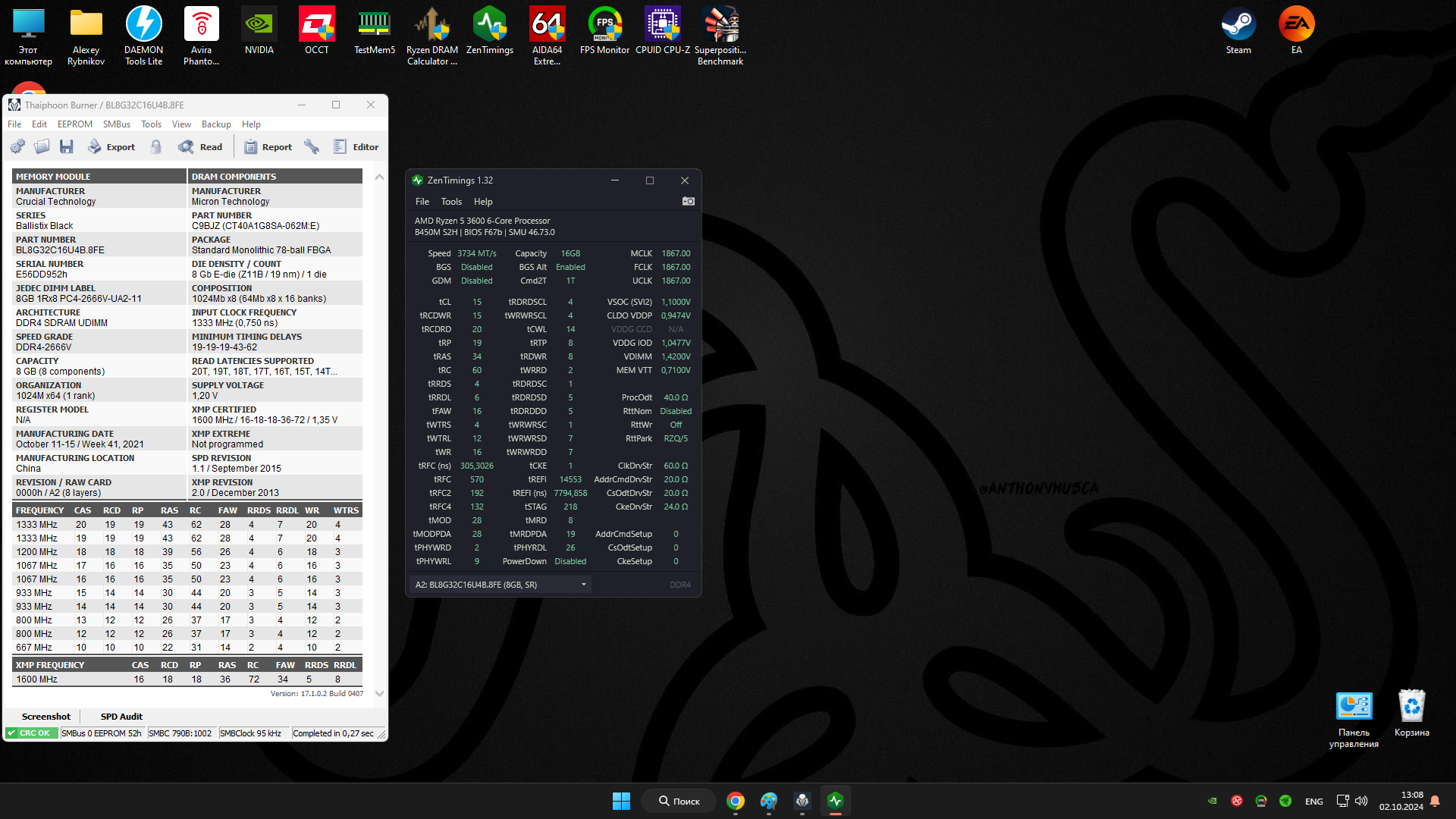Image resolution: width=1456 pixels, height=819 pixels.
Task: Click the open folder icon in Thaiphoon toolbar
Action: point(42,147)
